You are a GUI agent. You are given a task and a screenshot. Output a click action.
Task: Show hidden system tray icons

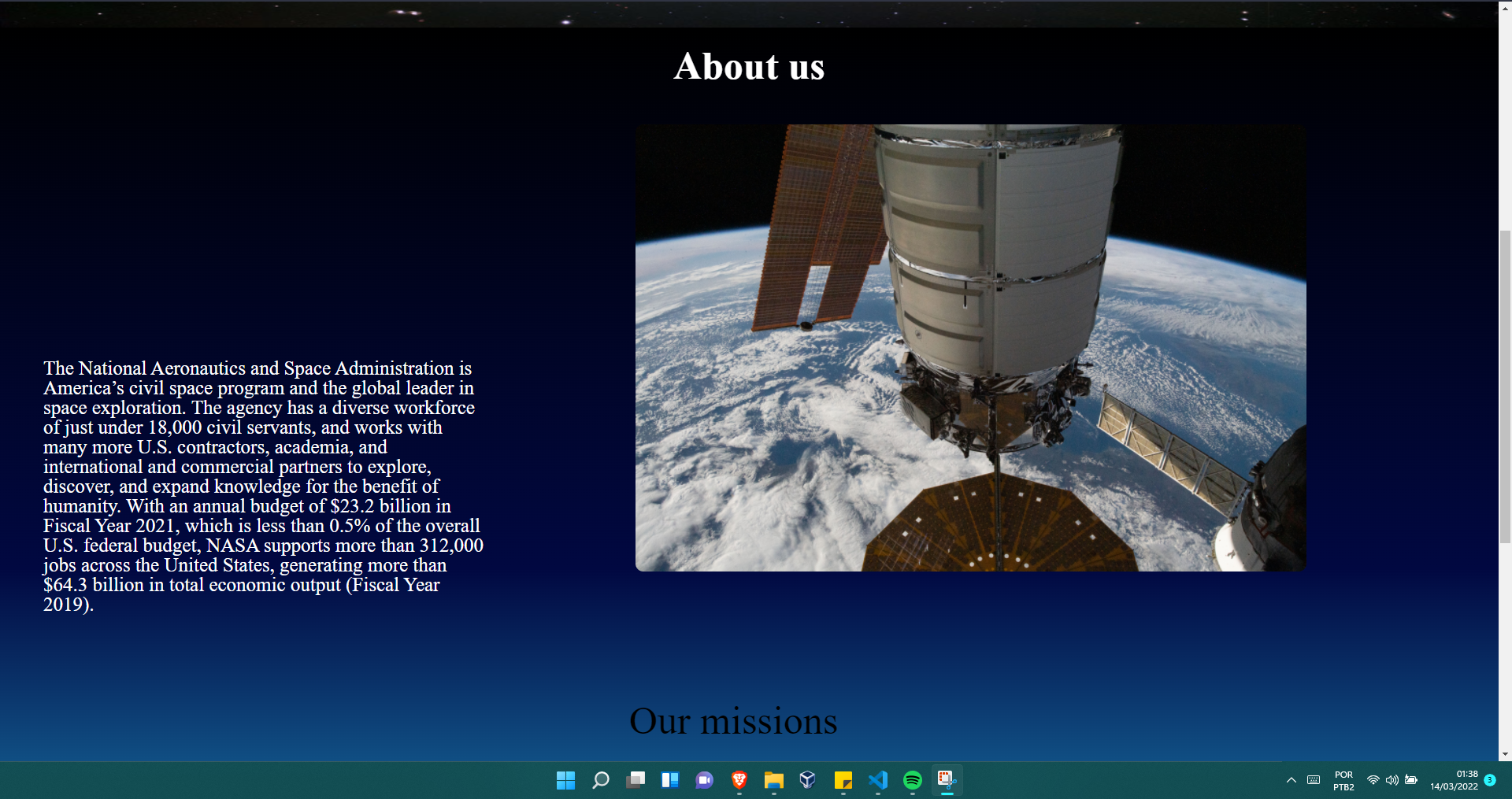[x=1291, y=780]
